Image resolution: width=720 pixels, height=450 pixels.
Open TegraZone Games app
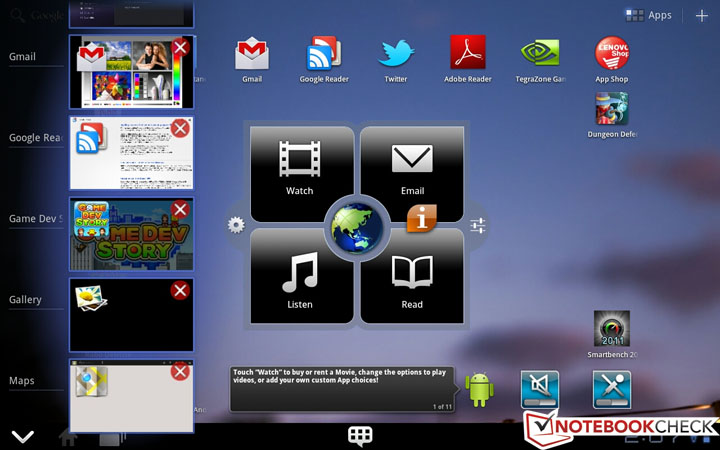540,53
